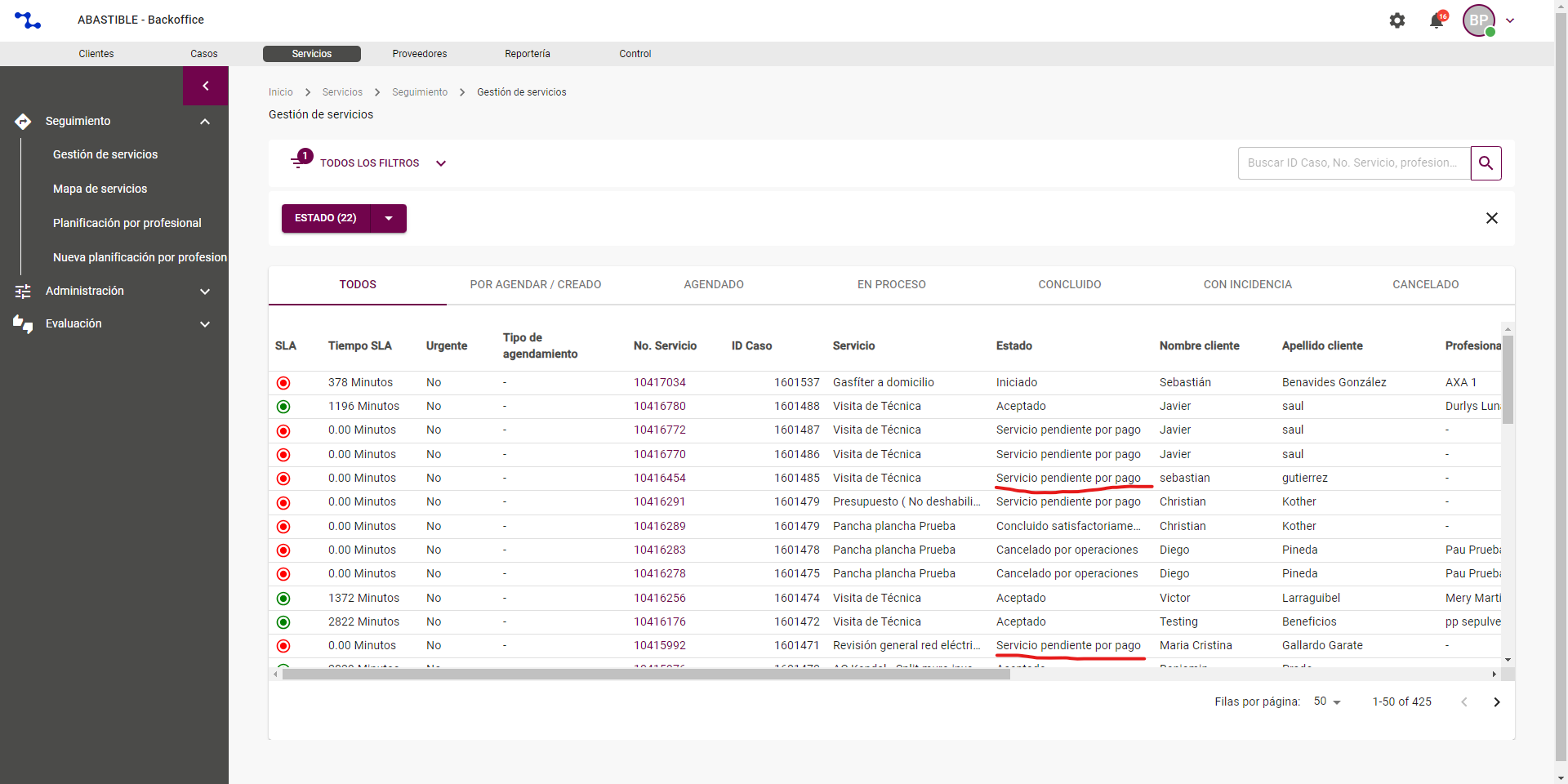The width and height of the screenshot is (1568, 784).
Task: Open service number 10416454
Action: [x=660, y=479]
